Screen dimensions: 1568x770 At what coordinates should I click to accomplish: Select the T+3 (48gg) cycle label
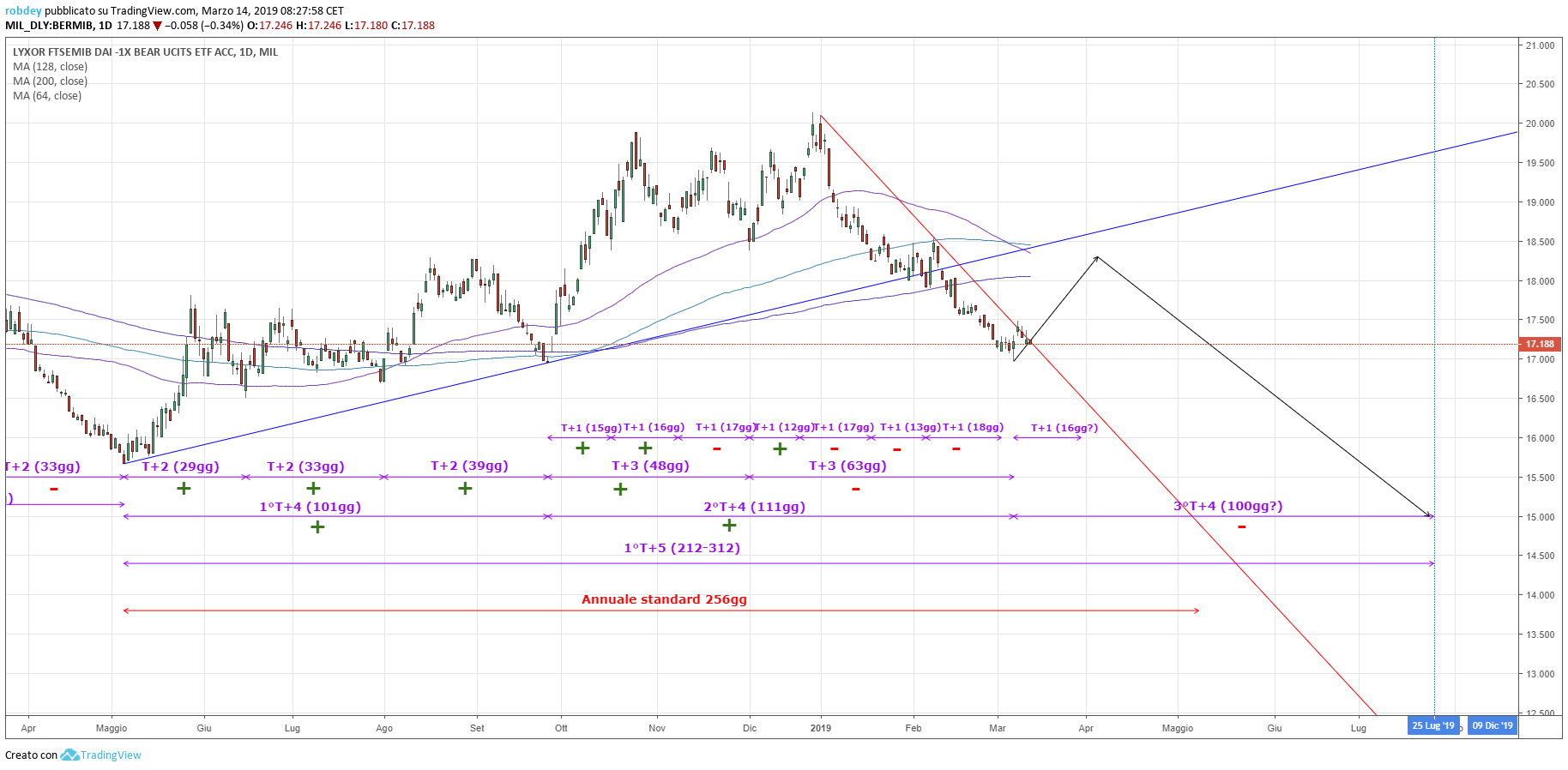pos(650,466)
